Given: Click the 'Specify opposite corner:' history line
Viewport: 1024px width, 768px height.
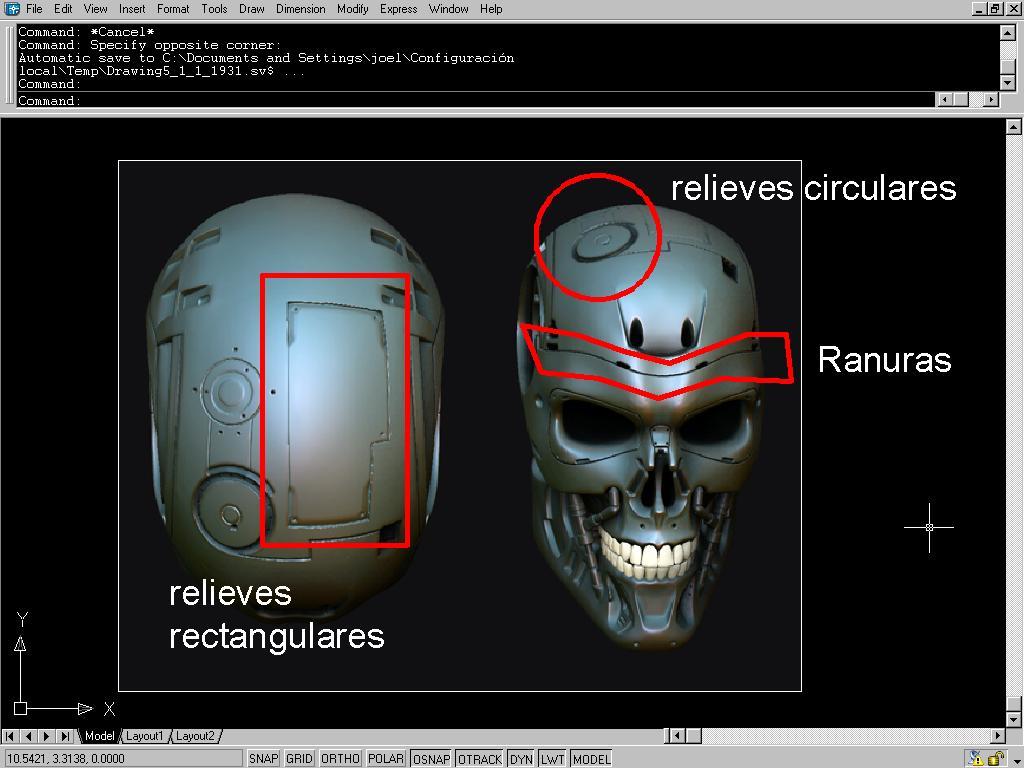Looking at the screenshot, I should (x=150, y=45).
